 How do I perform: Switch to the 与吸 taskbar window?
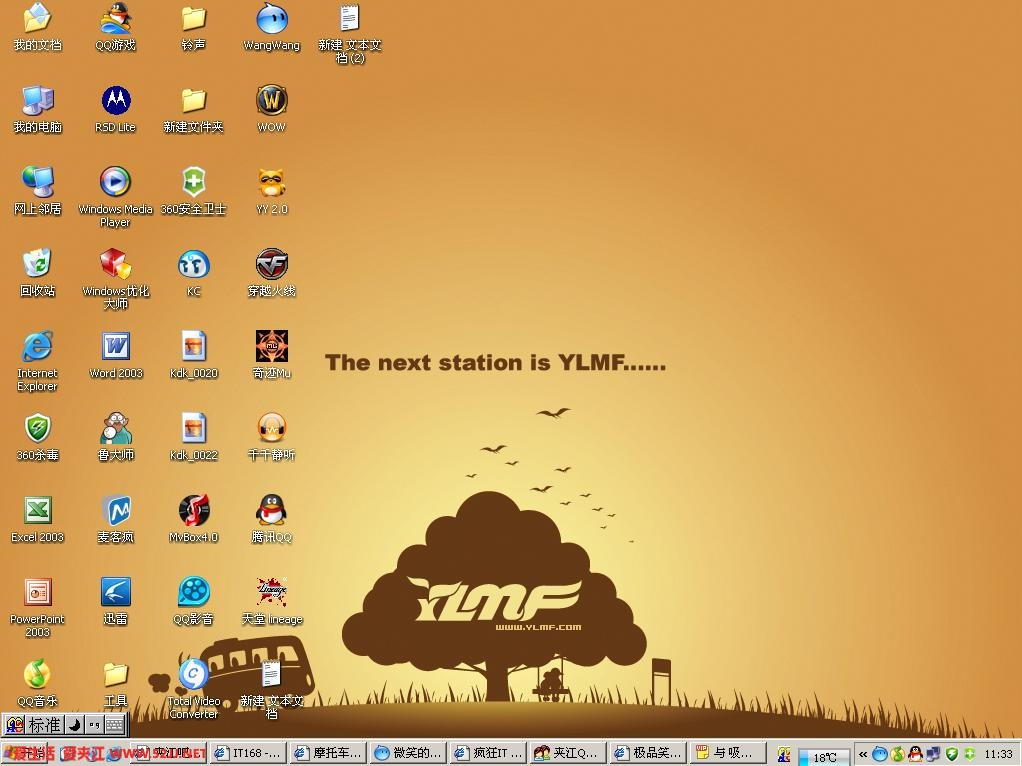click(727, 753)
